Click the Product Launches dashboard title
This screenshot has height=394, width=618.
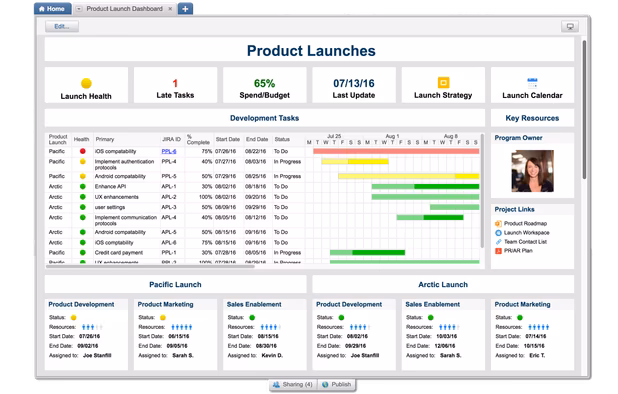tap(311, 51)
